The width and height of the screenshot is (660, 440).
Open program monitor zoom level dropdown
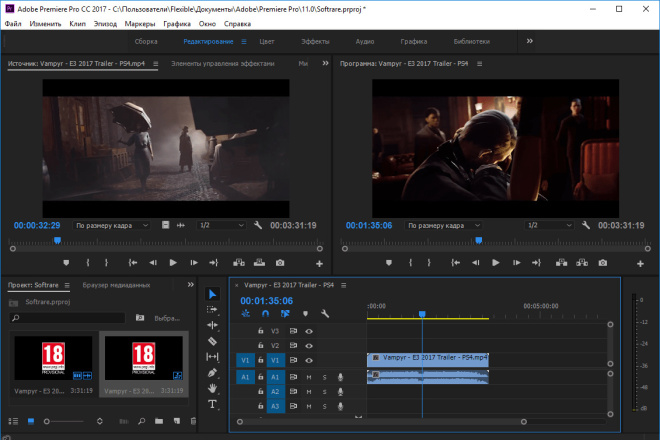(444, 225)
